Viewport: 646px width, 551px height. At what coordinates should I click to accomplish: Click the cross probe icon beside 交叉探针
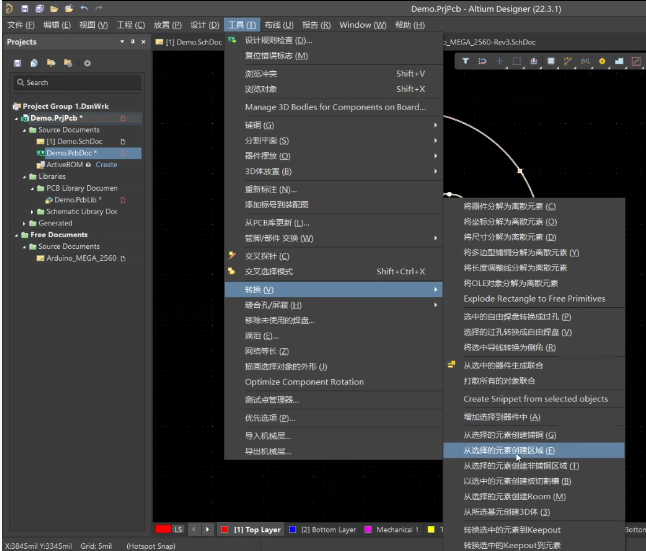[232, 256]
